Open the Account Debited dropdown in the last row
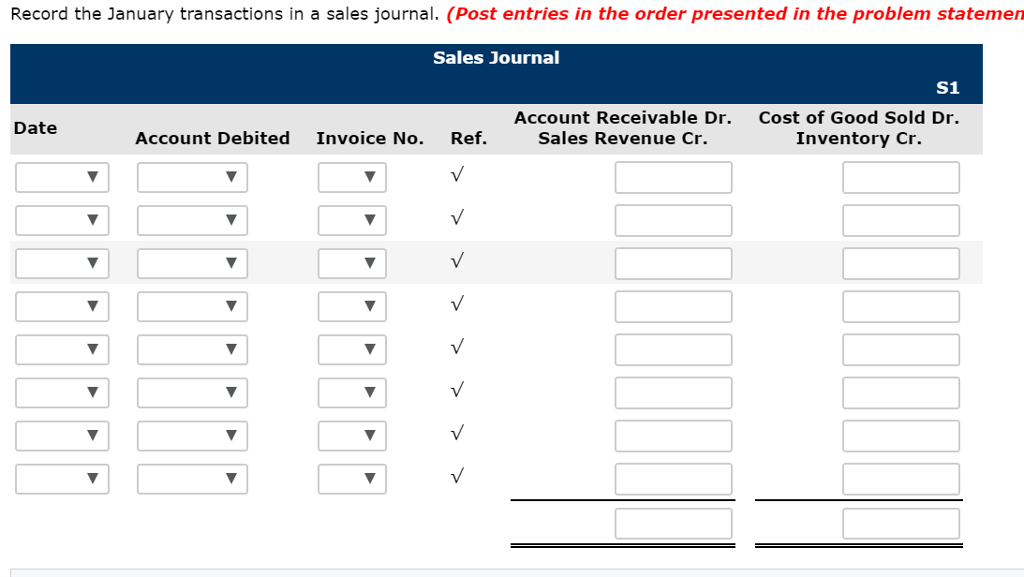This screenshot has width=1024, height=577. point(192,478)
